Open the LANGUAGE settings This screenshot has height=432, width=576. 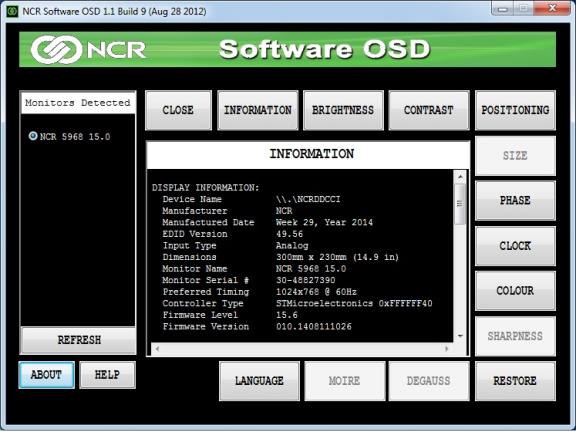[259, 381]
